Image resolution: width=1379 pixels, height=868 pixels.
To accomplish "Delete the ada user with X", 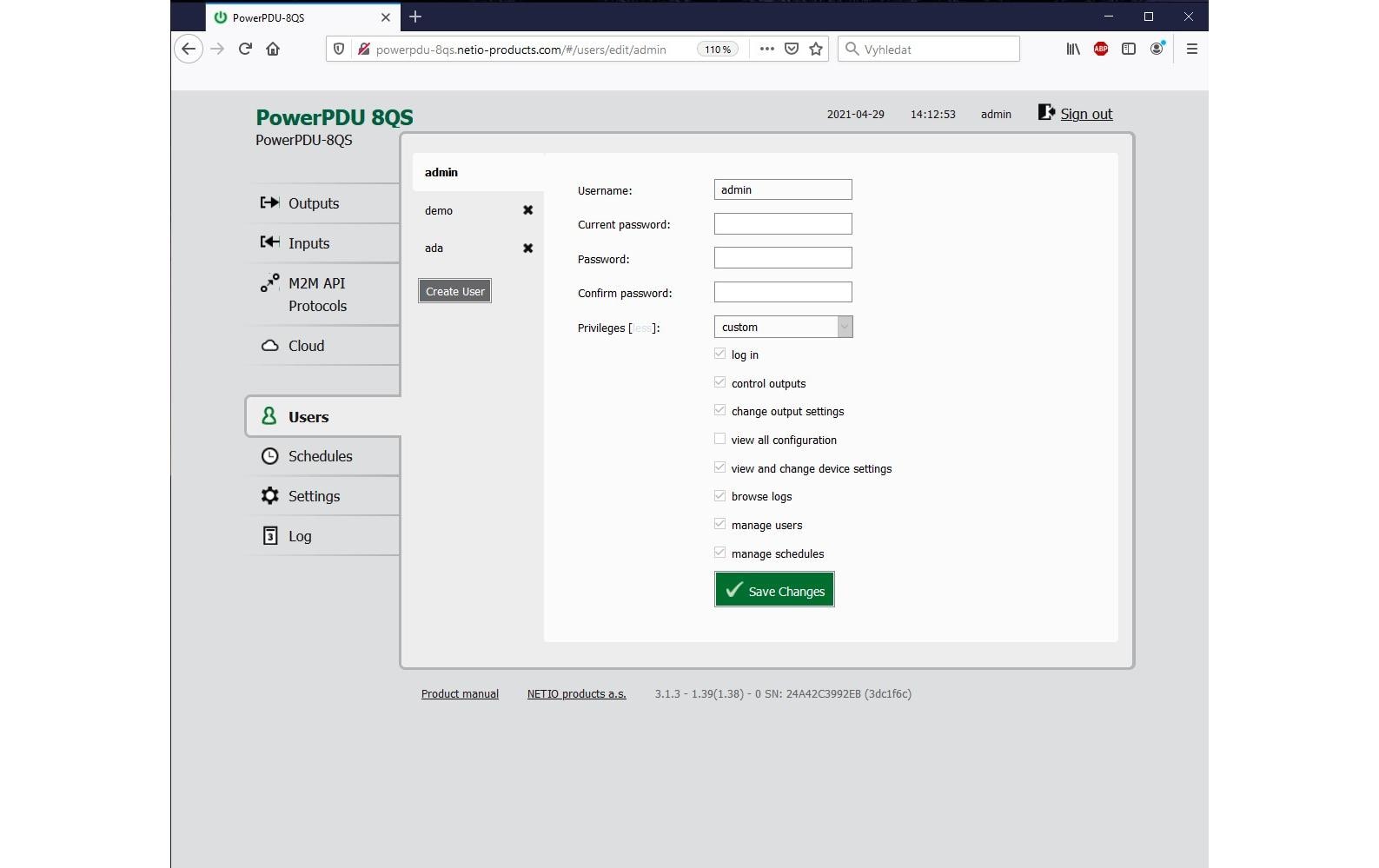I will click(x=527, y=248).
